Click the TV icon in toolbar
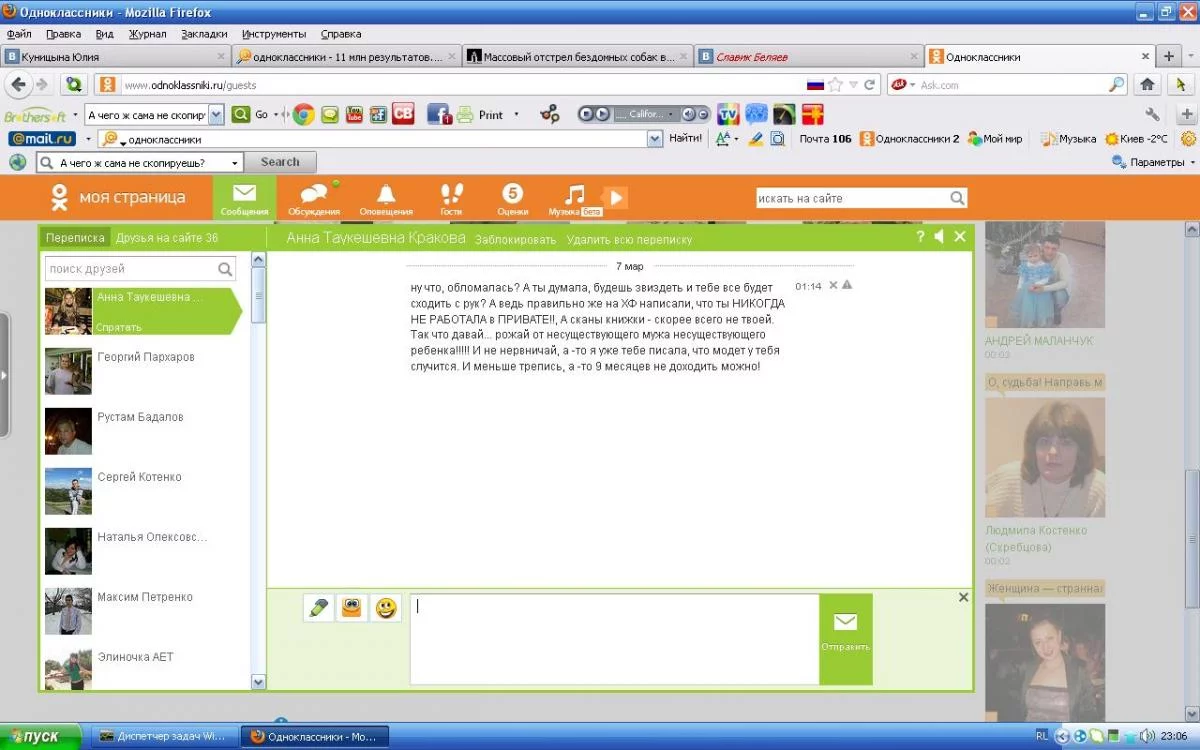This screenshot has width=1200, height=750. (x=728, y=114)
